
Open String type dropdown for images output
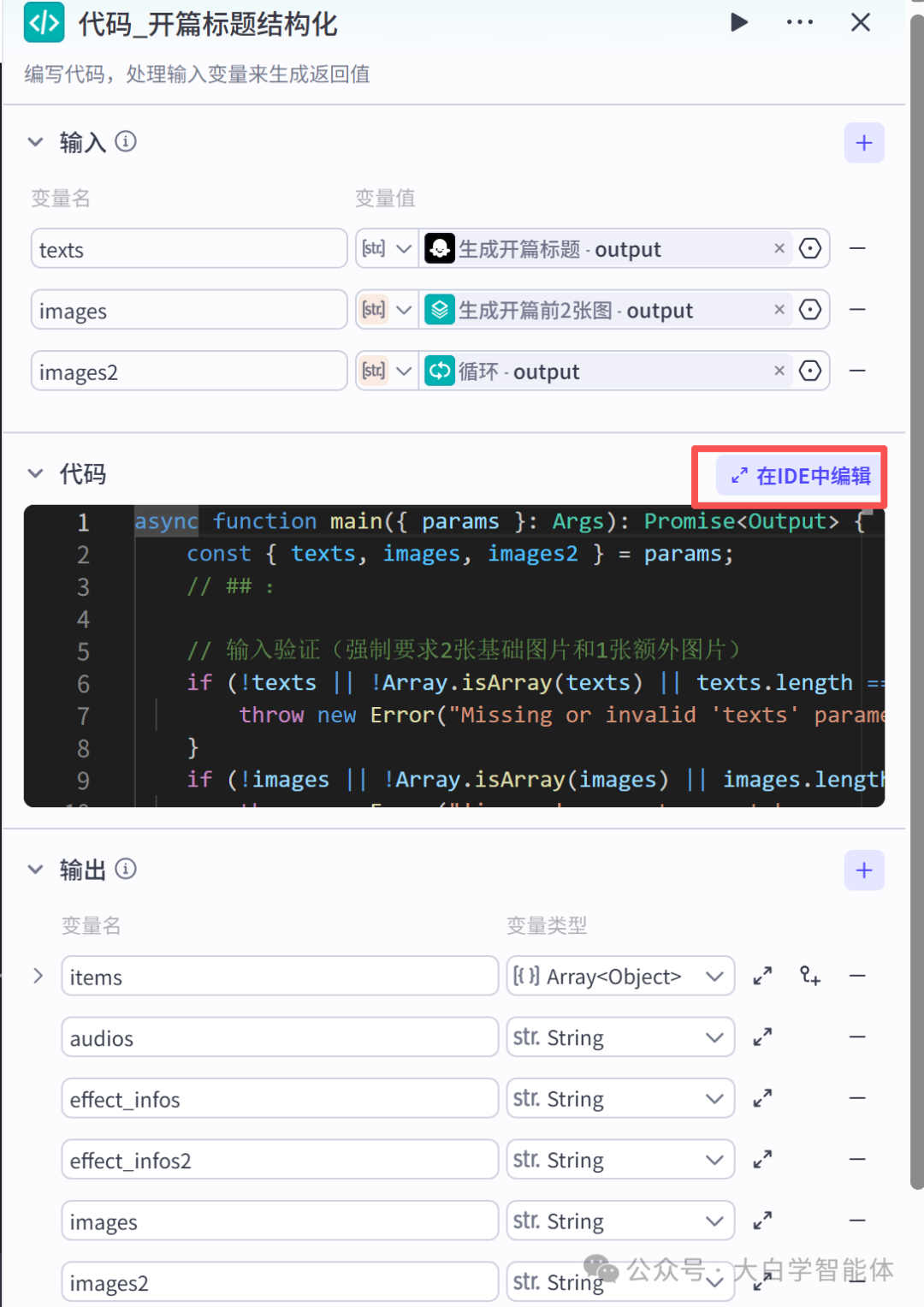point(620,1221)
